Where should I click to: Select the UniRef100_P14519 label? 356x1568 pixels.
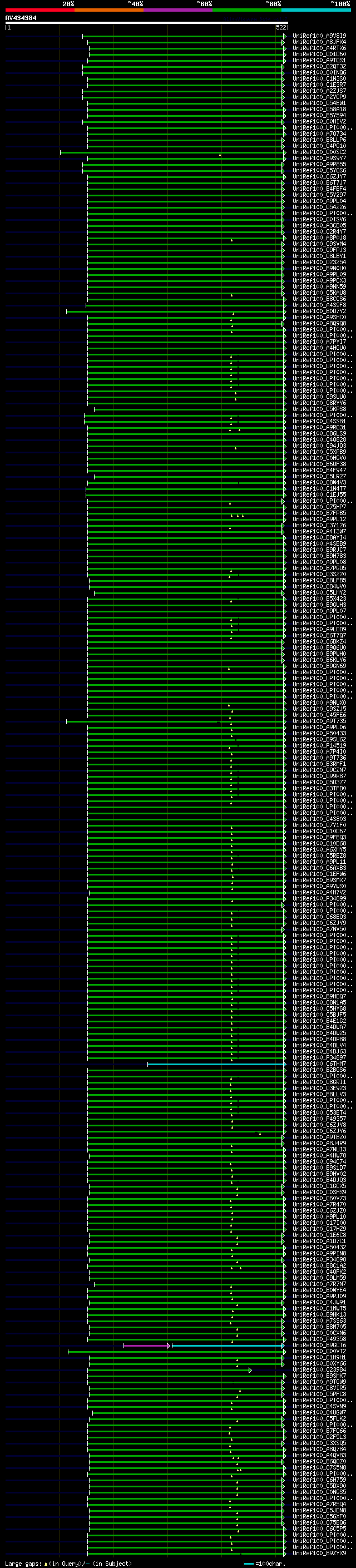coord(319,745)
